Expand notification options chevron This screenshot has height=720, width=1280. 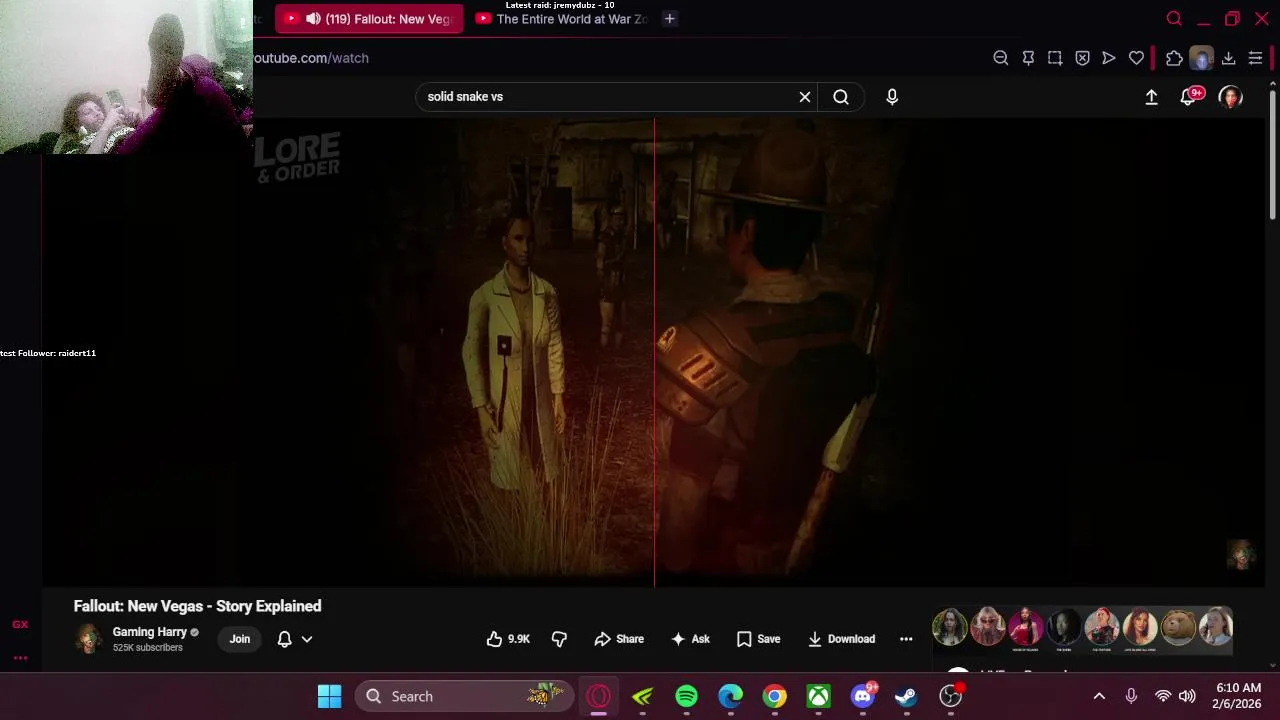[307, 639]
